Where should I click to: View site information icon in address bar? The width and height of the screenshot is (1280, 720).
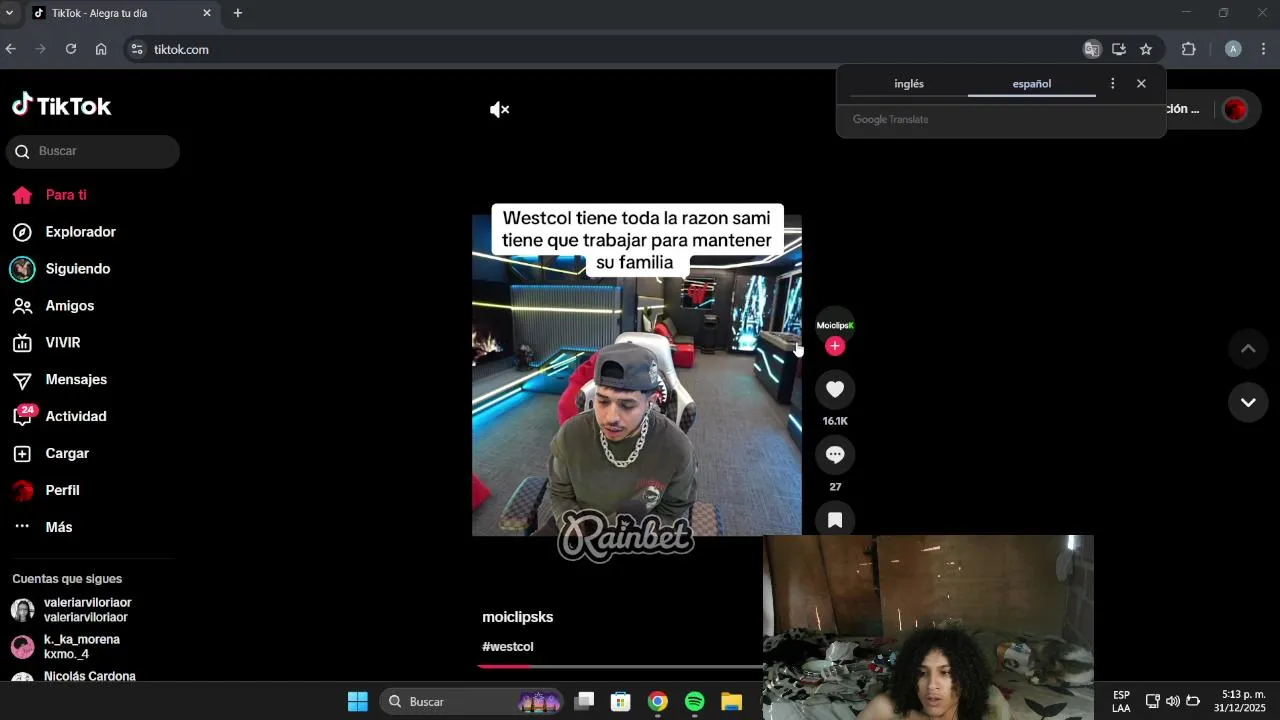[x=137, y=49]
